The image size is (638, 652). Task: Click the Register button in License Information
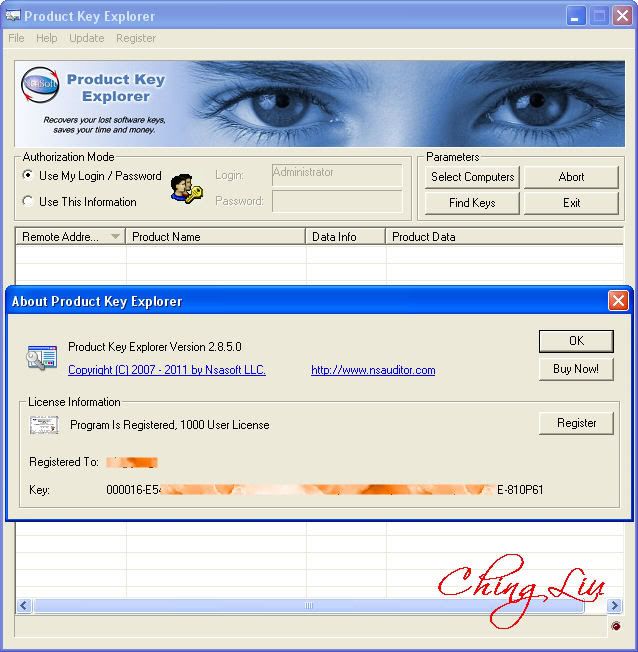[575, 423]
